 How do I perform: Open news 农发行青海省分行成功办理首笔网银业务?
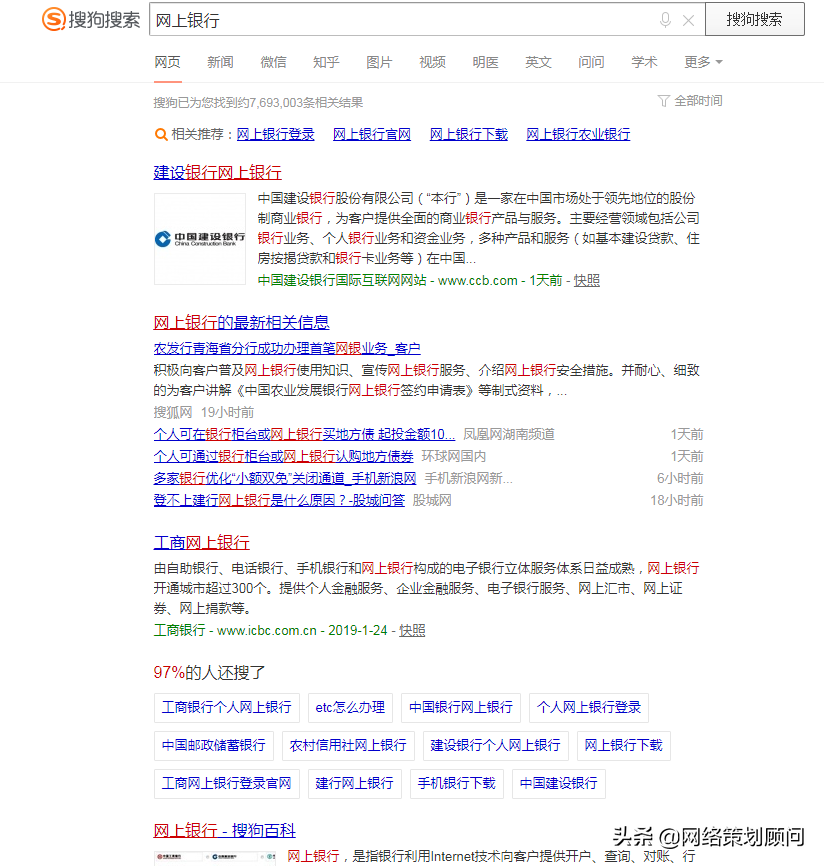[x=287, y=348]
